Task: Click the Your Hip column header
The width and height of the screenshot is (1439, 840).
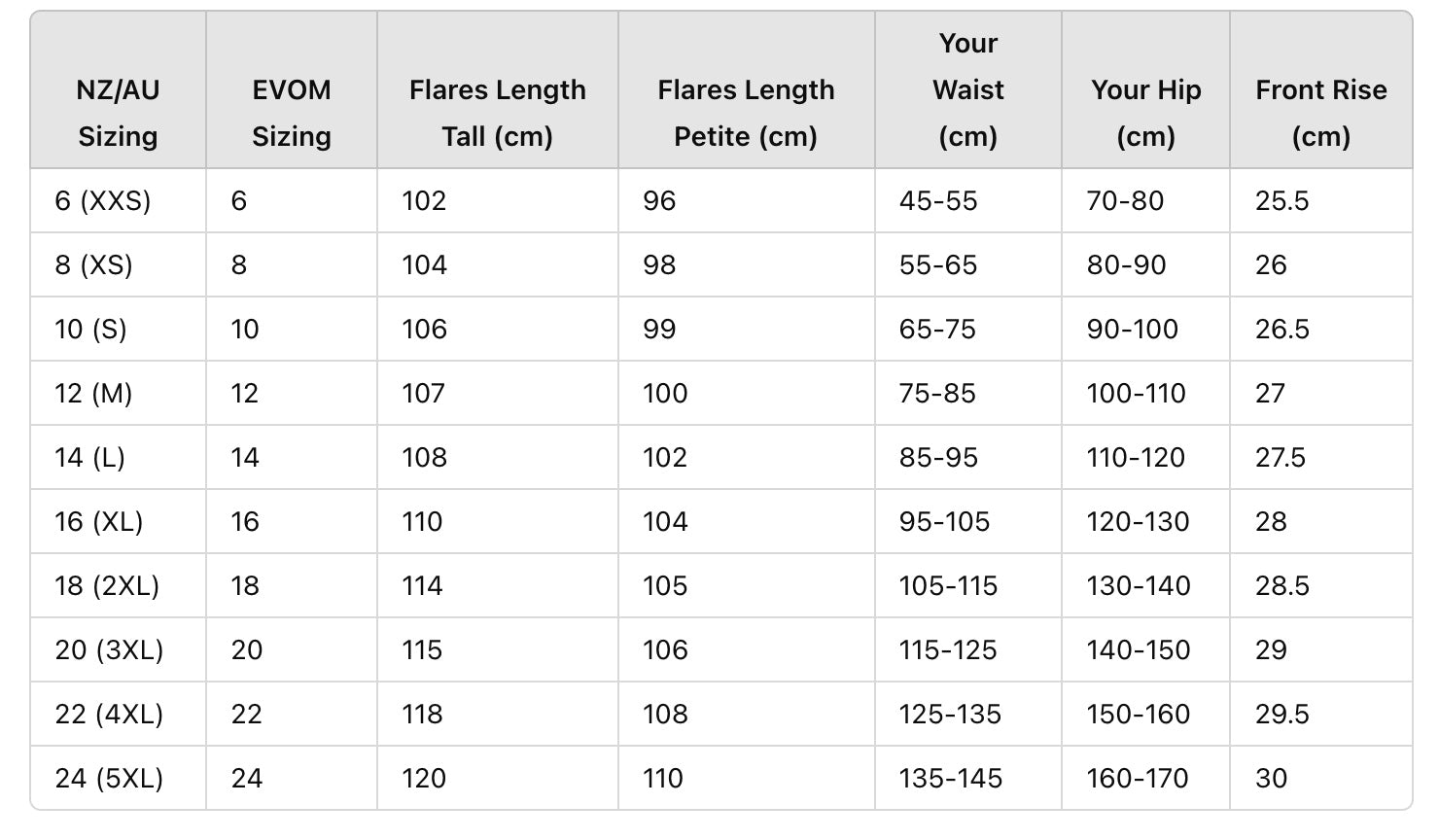Action: (x=1145, y=113)
